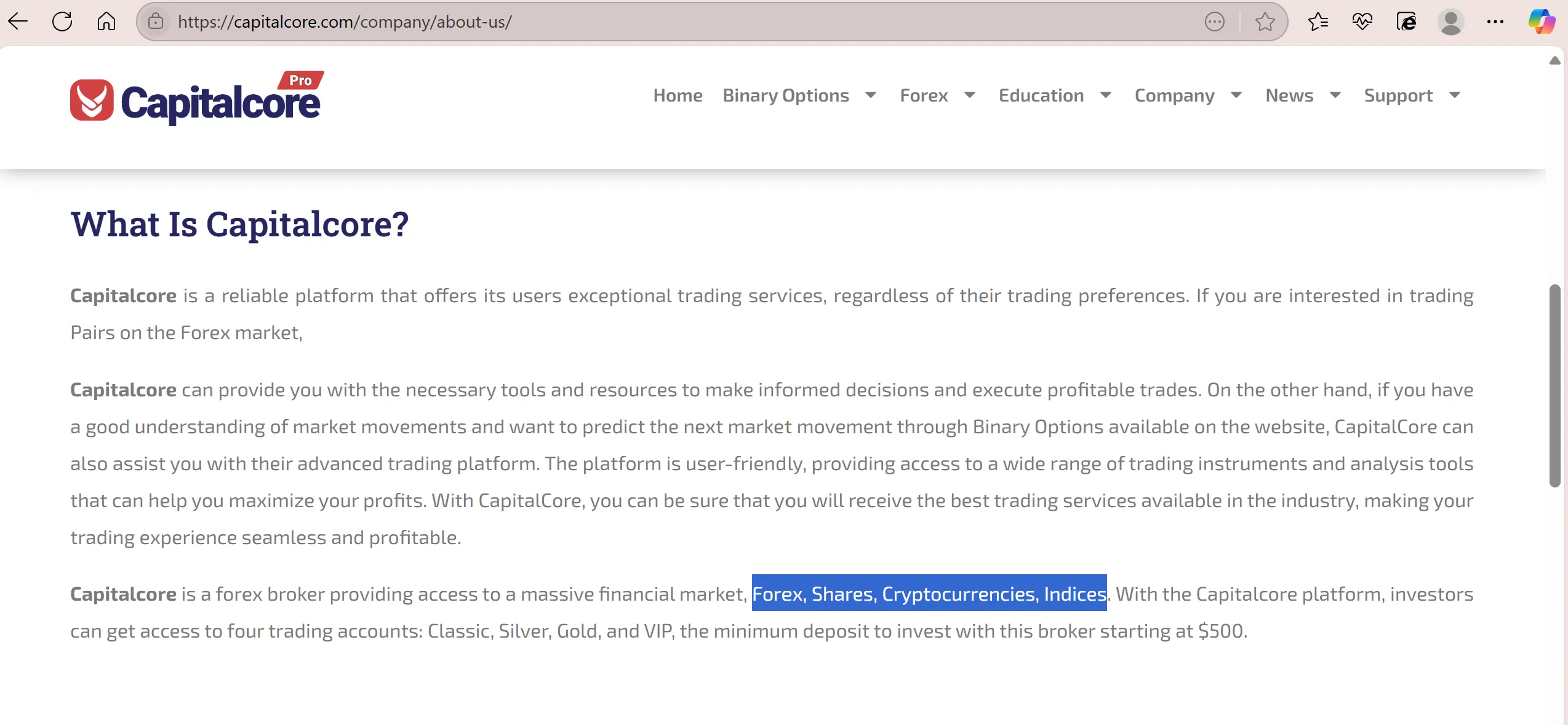Viewport: 1568px width, 725px height.
Task: Click the 'What Is Capitalcore?' heading
Action: click(x=239, y=224)
